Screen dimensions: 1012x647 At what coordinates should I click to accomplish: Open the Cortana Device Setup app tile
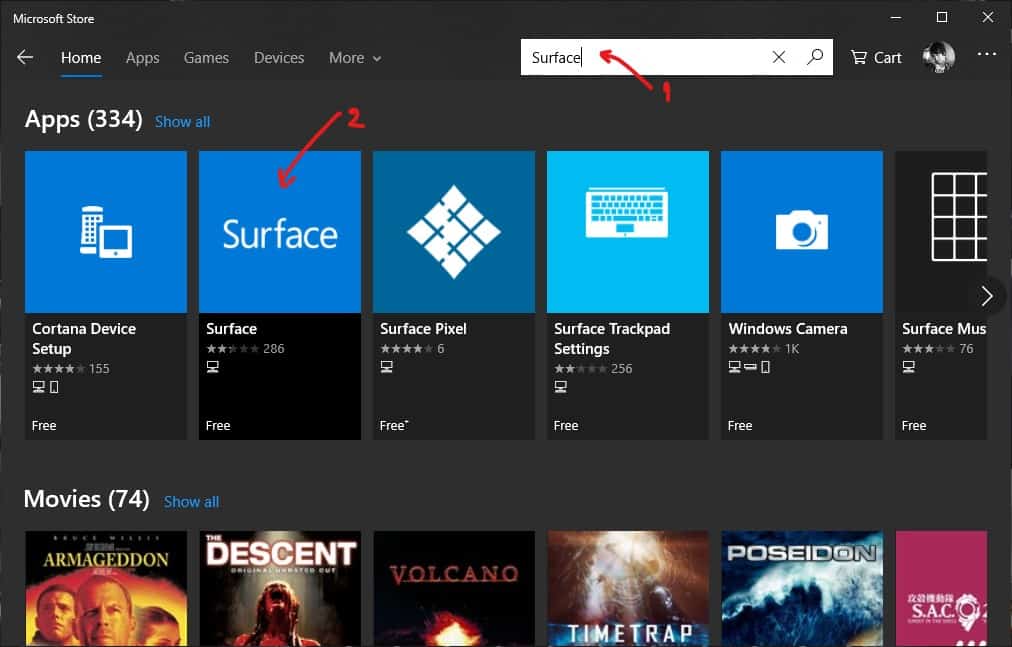pos(106,295)
